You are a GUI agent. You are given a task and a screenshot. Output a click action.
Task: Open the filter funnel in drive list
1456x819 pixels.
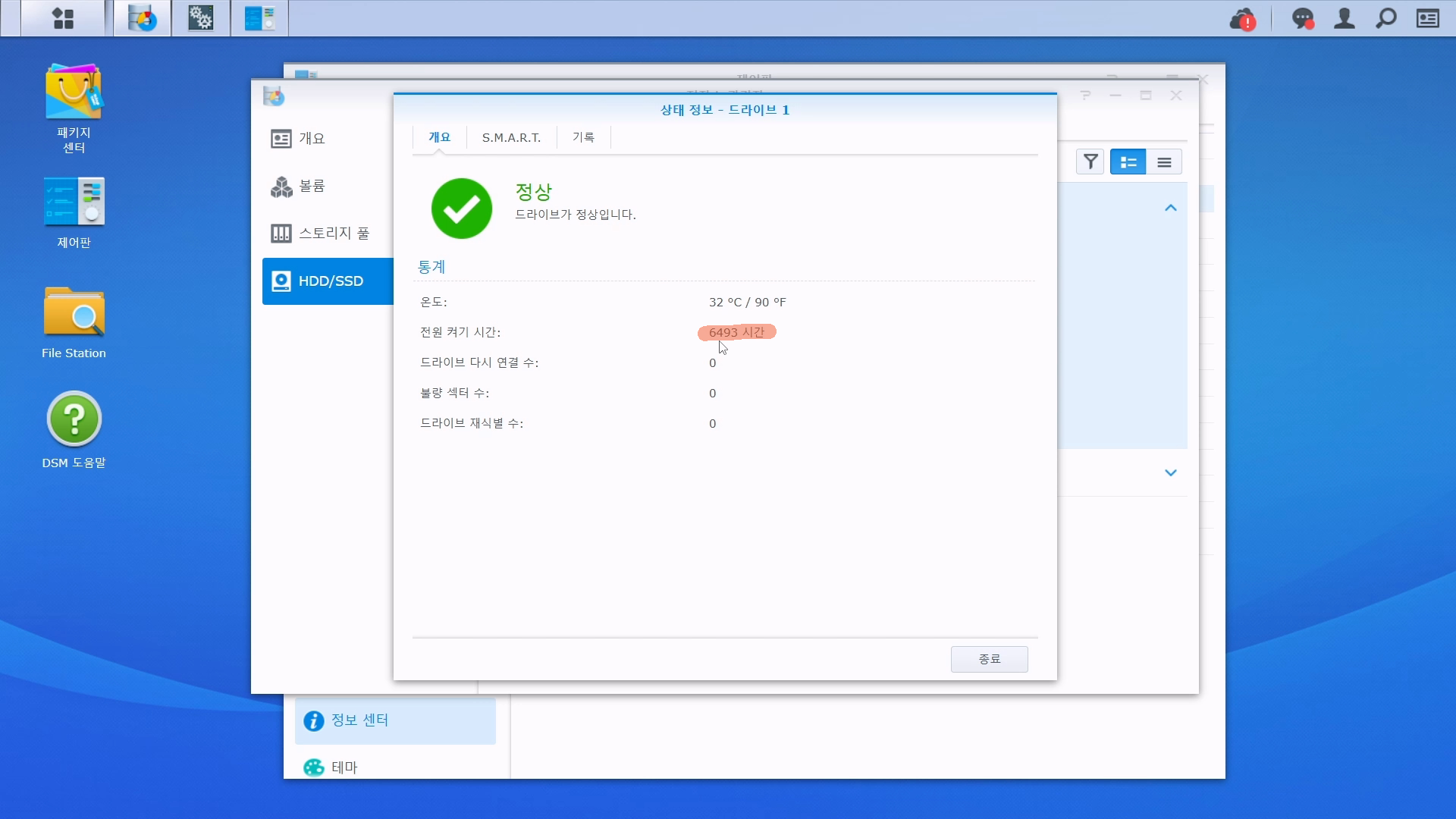tap(1090, 162)
